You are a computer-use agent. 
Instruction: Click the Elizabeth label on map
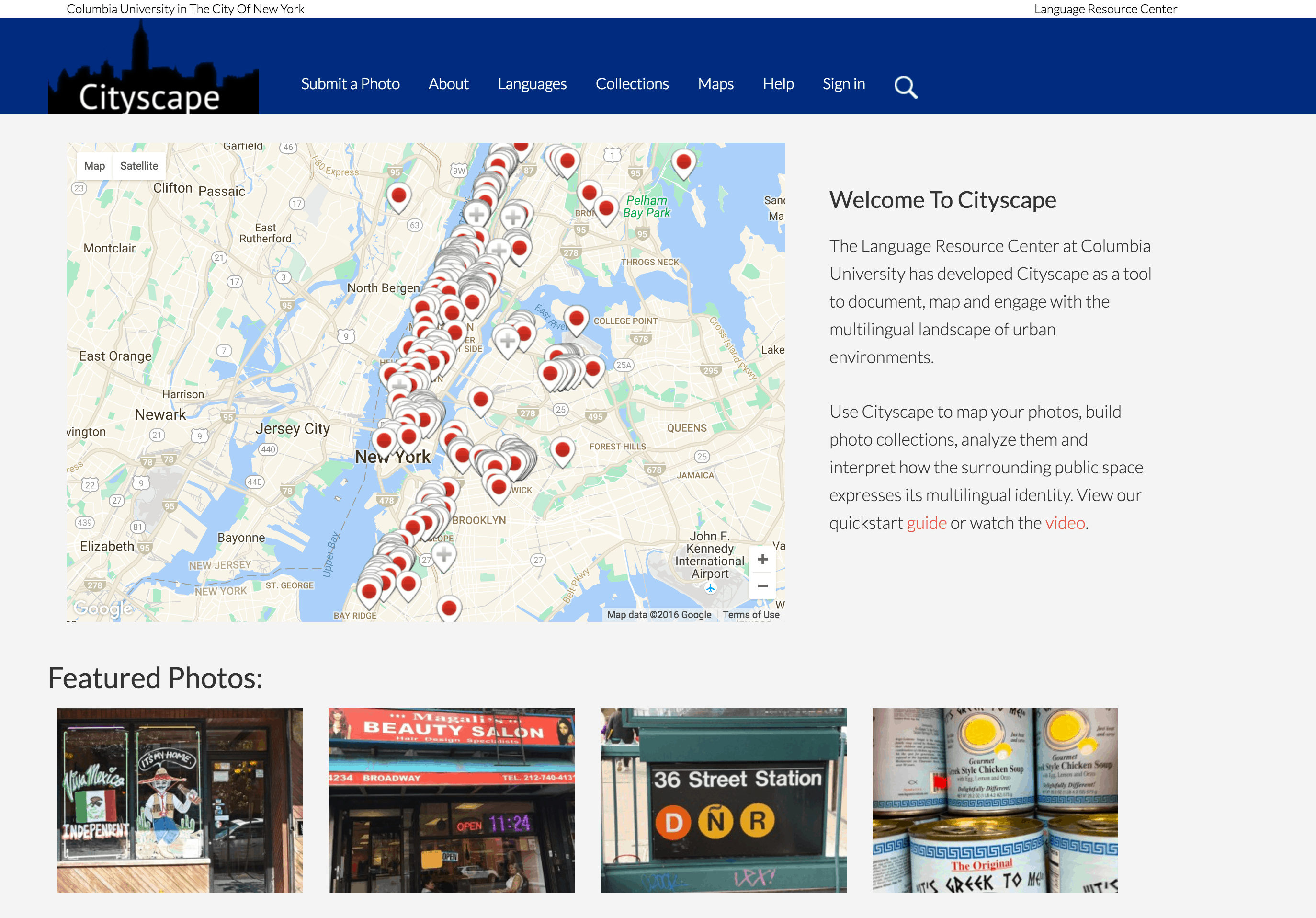[107, 547]
